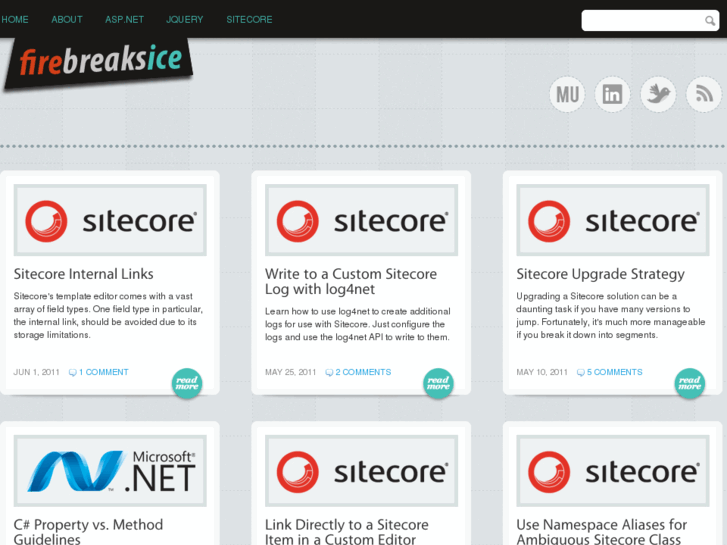Open the 2 COMMENTS link
The height and width of the screenshot is (545, 727).
point(363,372)
